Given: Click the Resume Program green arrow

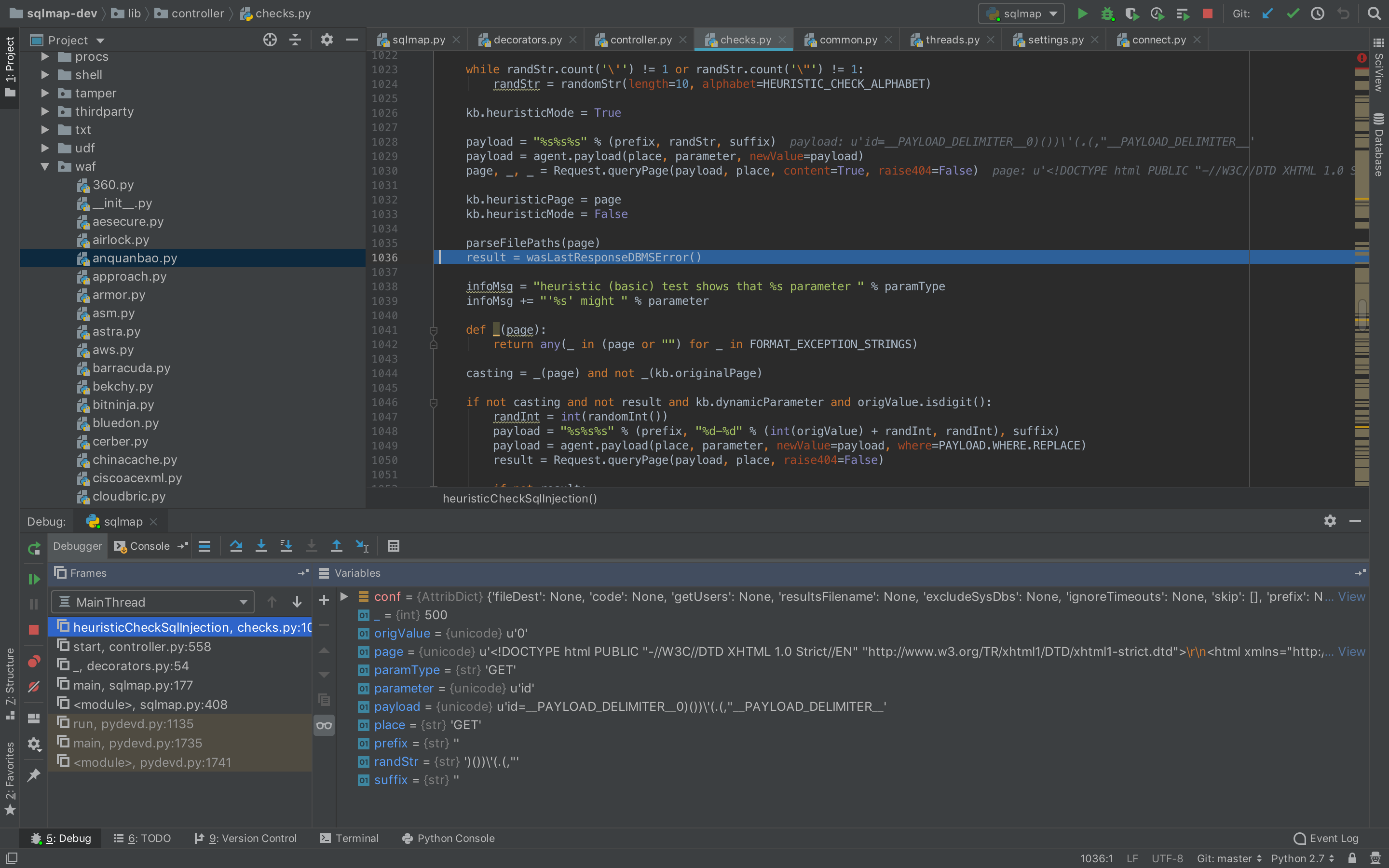Looking at the screenshot, I should [34, 579].
